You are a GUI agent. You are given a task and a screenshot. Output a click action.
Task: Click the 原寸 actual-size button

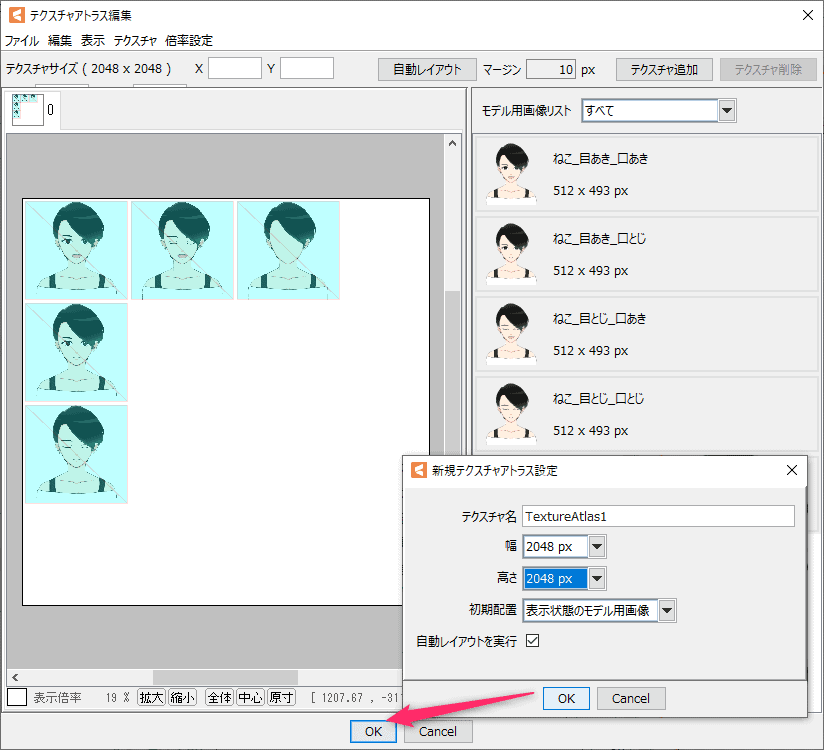pos(281,698)
